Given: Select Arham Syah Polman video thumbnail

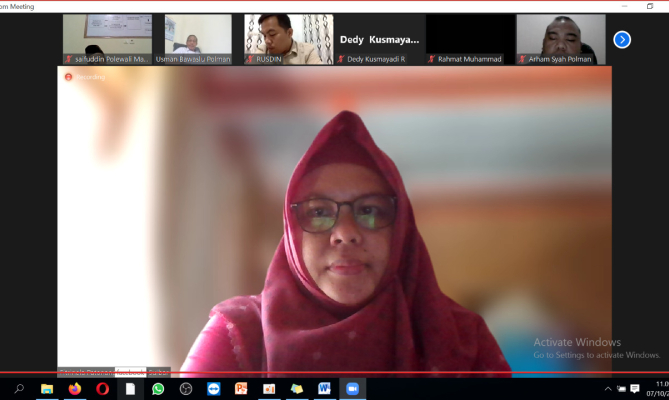Looking at the screenshot, I should [x=561, y=39].
